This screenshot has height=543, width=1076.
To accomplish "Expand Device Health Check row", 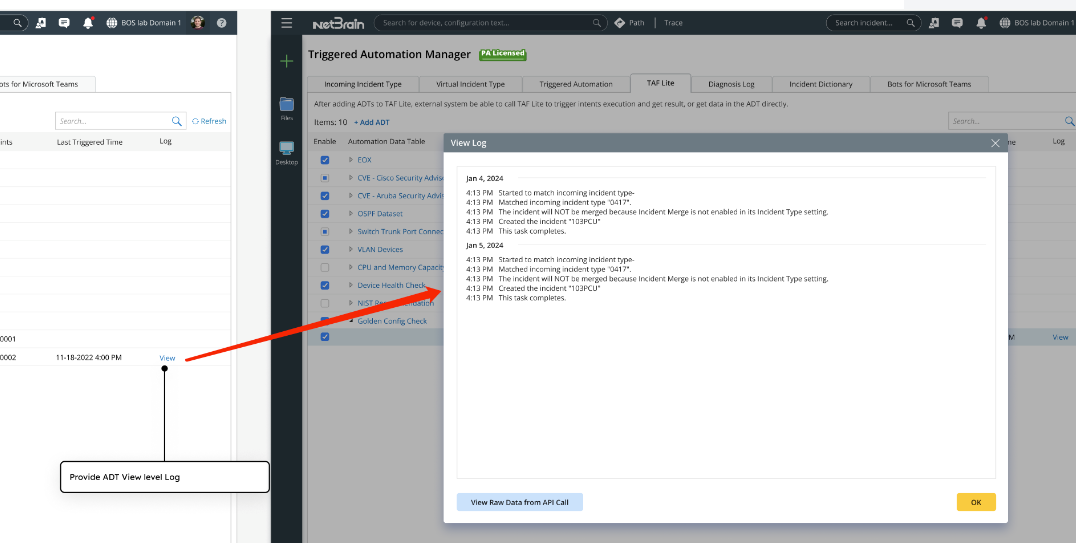I will [x=351, y=286].
